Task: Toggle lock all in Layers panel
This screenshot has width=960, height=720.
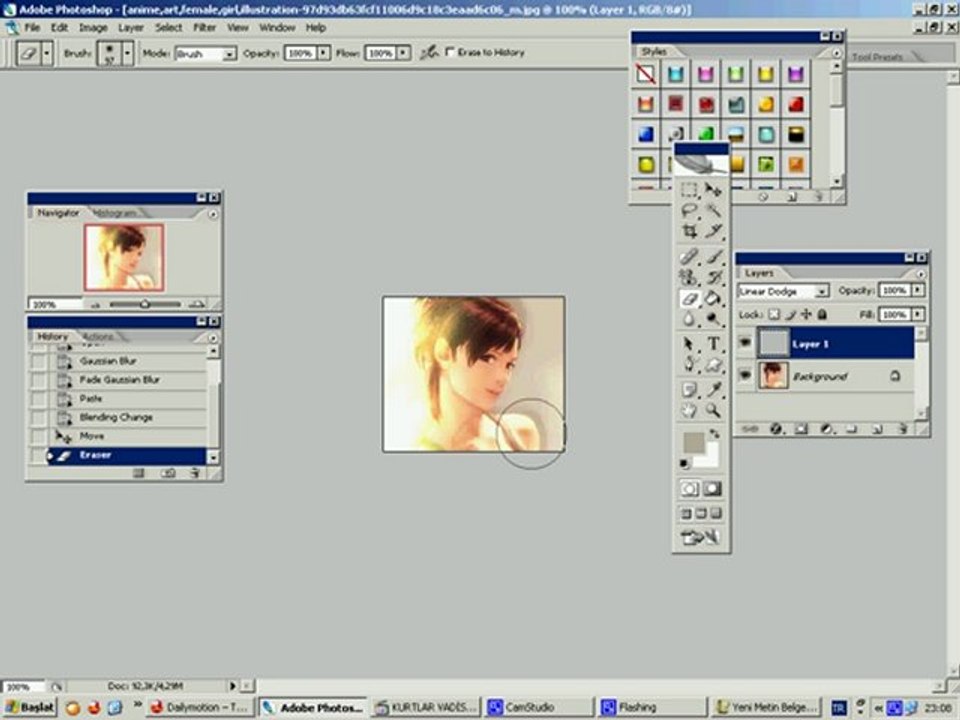Action: [x=822, y=315]
